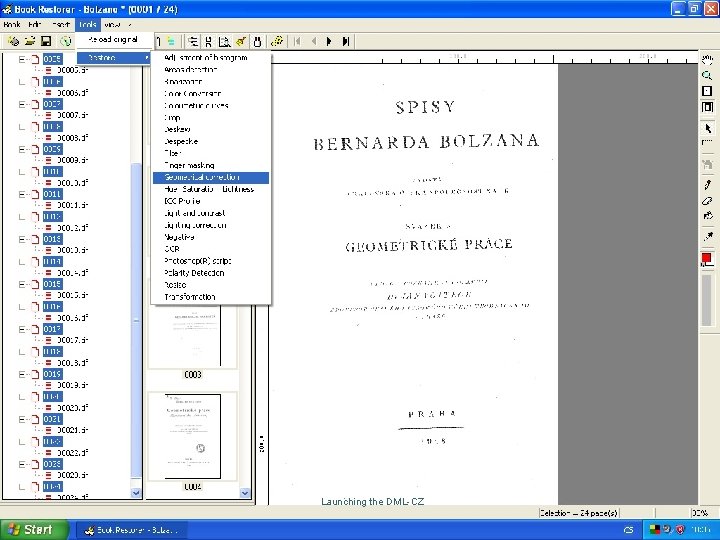
Task: Select the Hand pan tool
Action: point(707,59)
